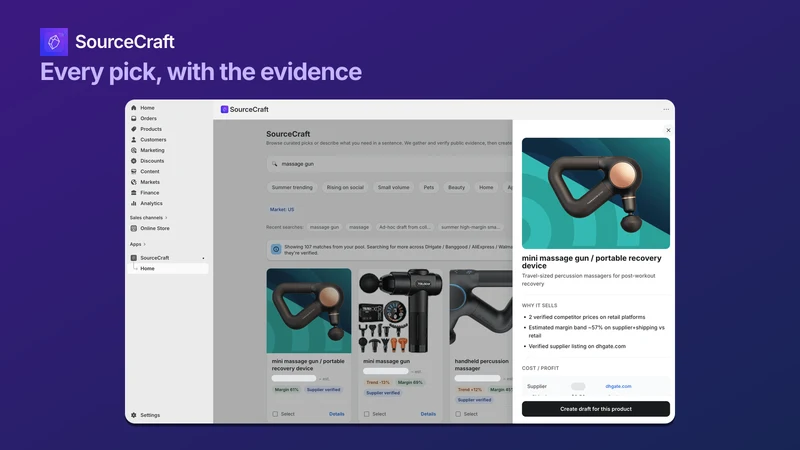Filter by Home category chip
The width and height of the screenshot is (800, 450).
486,187
